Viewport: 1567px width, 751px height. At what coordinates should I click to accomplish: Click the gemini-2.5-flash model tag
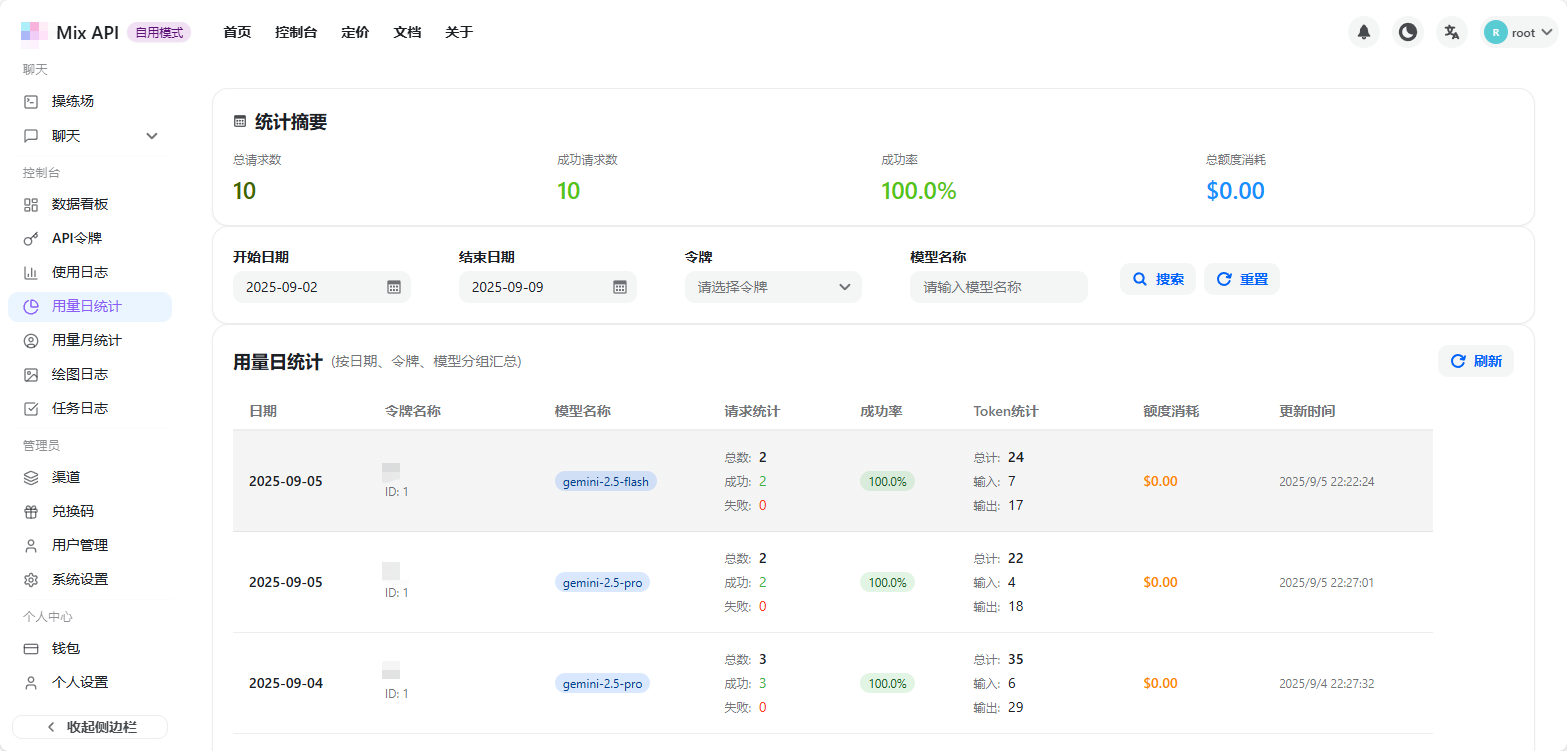click(x=605, y=481)
